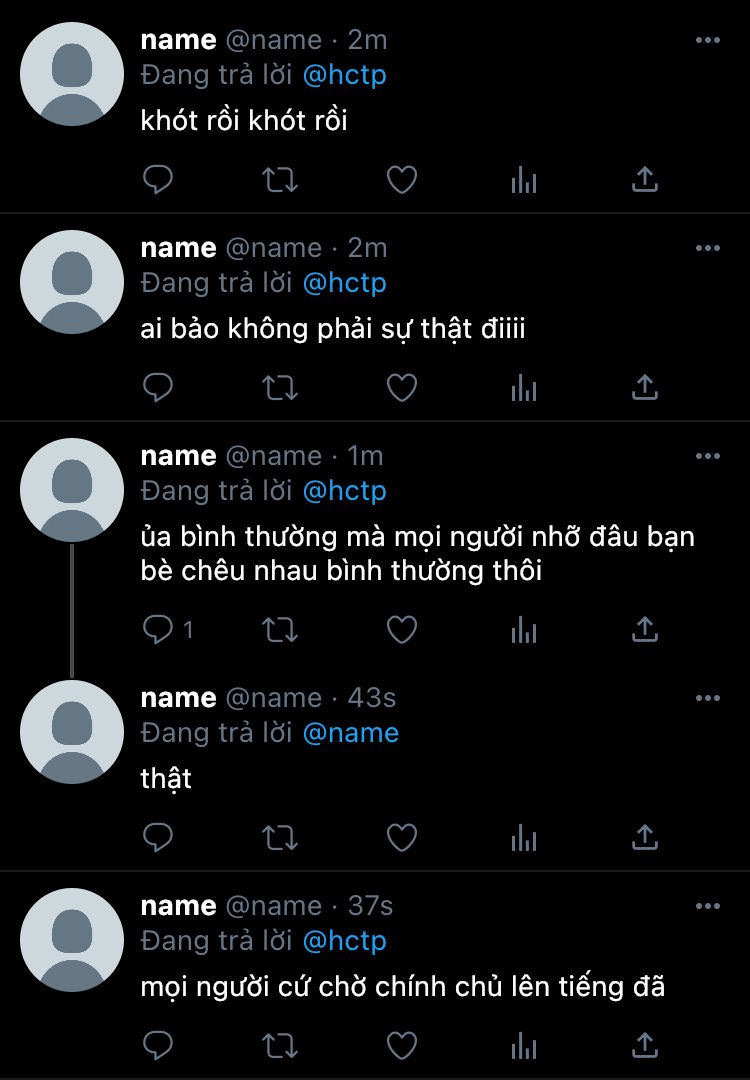Share the 'ủa bình thường mà' tweet

(645, 630)
